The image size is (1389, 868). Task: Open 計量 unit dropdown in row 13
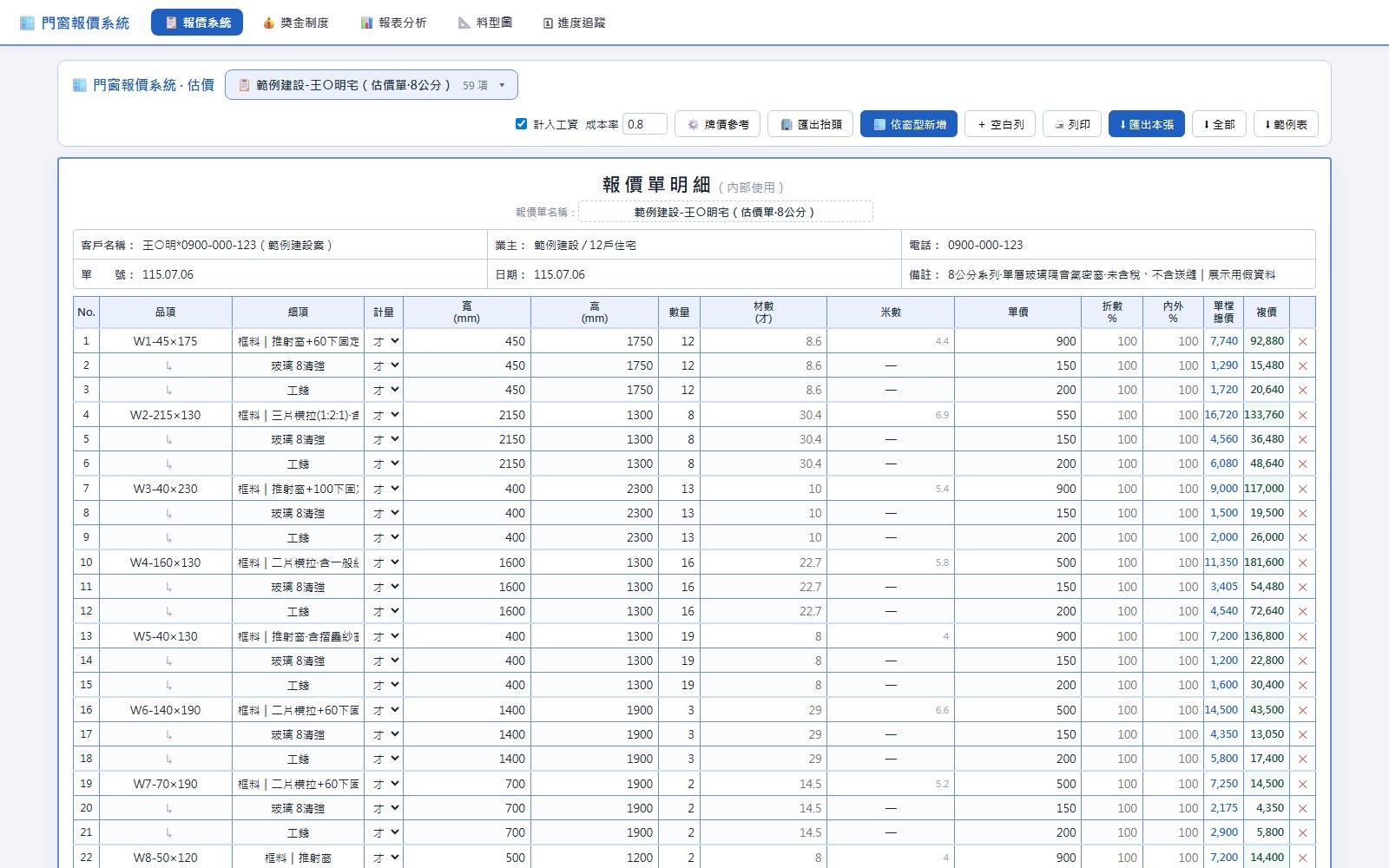click(385, 636)
